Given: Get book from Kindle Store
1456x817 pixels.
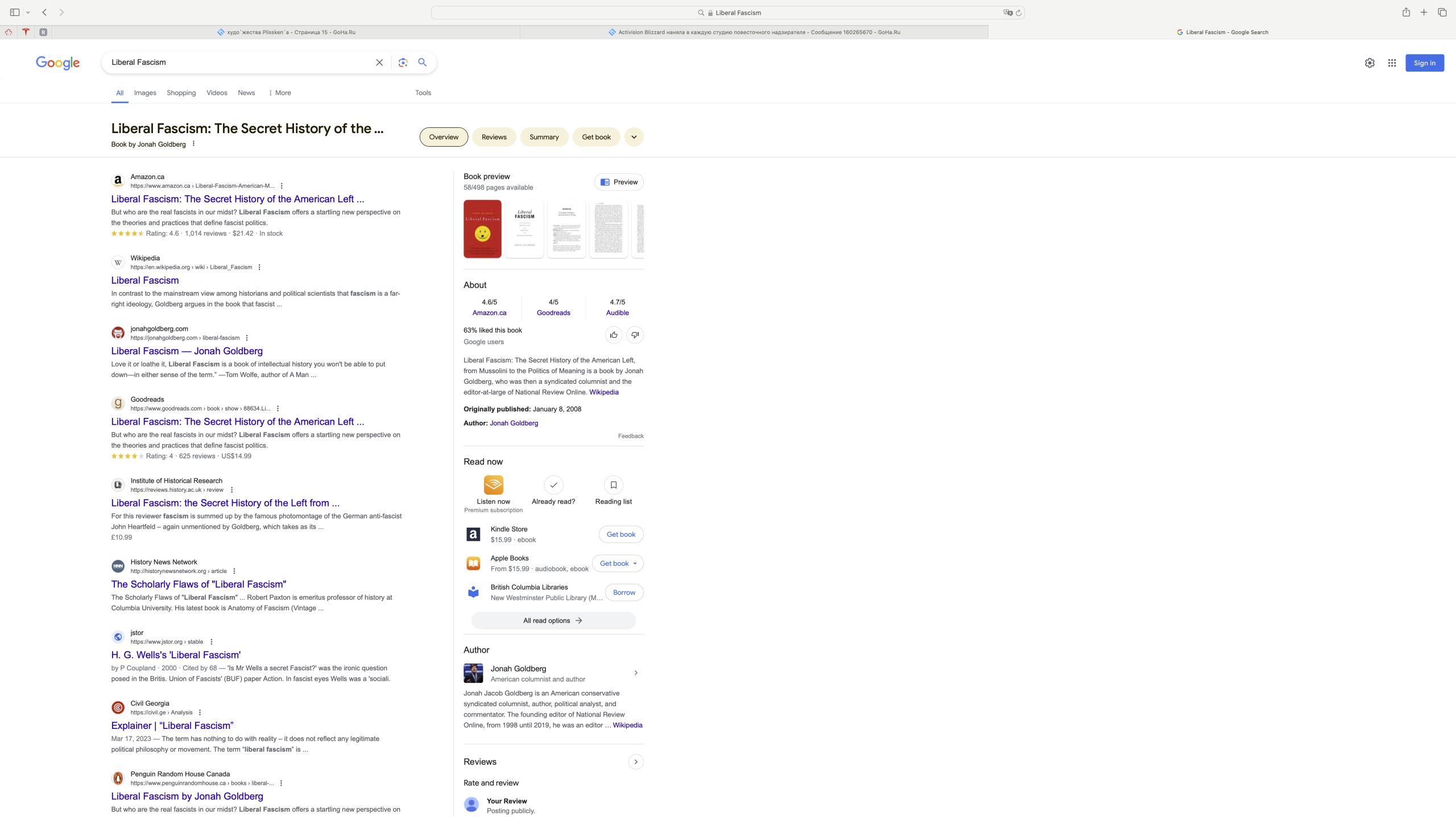Looking at the screenshot, I should [x=621, y=534].
